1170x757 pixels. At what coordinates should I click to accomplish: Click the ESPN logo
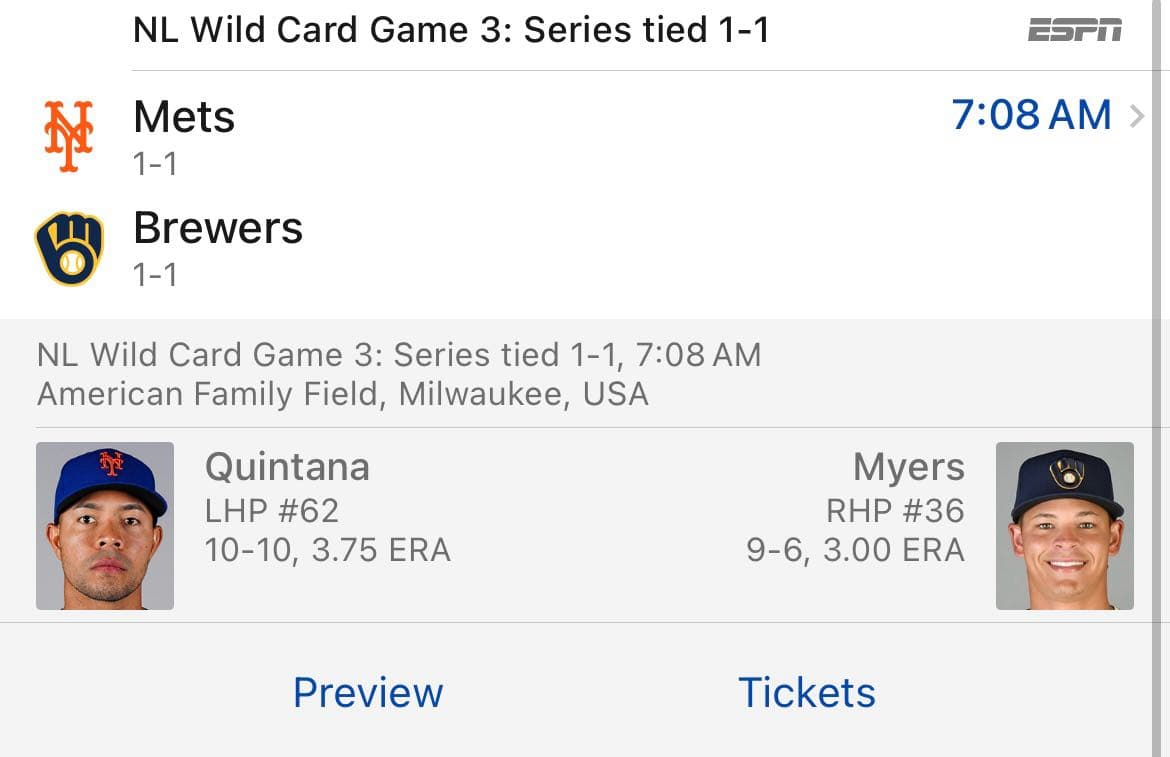[1074, 31]
